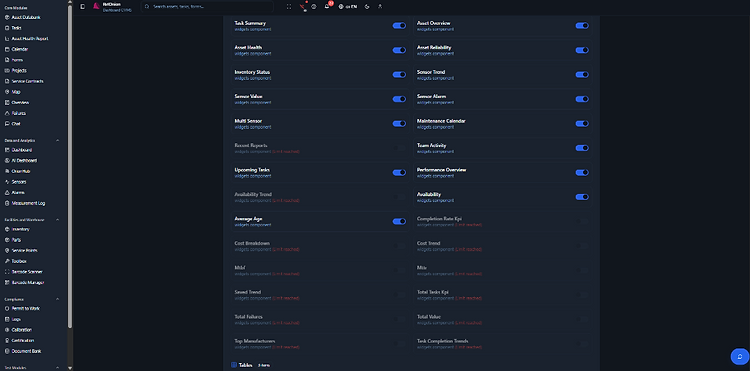Turn off Maintenance Calendar widget toggle

click(582, 123)
